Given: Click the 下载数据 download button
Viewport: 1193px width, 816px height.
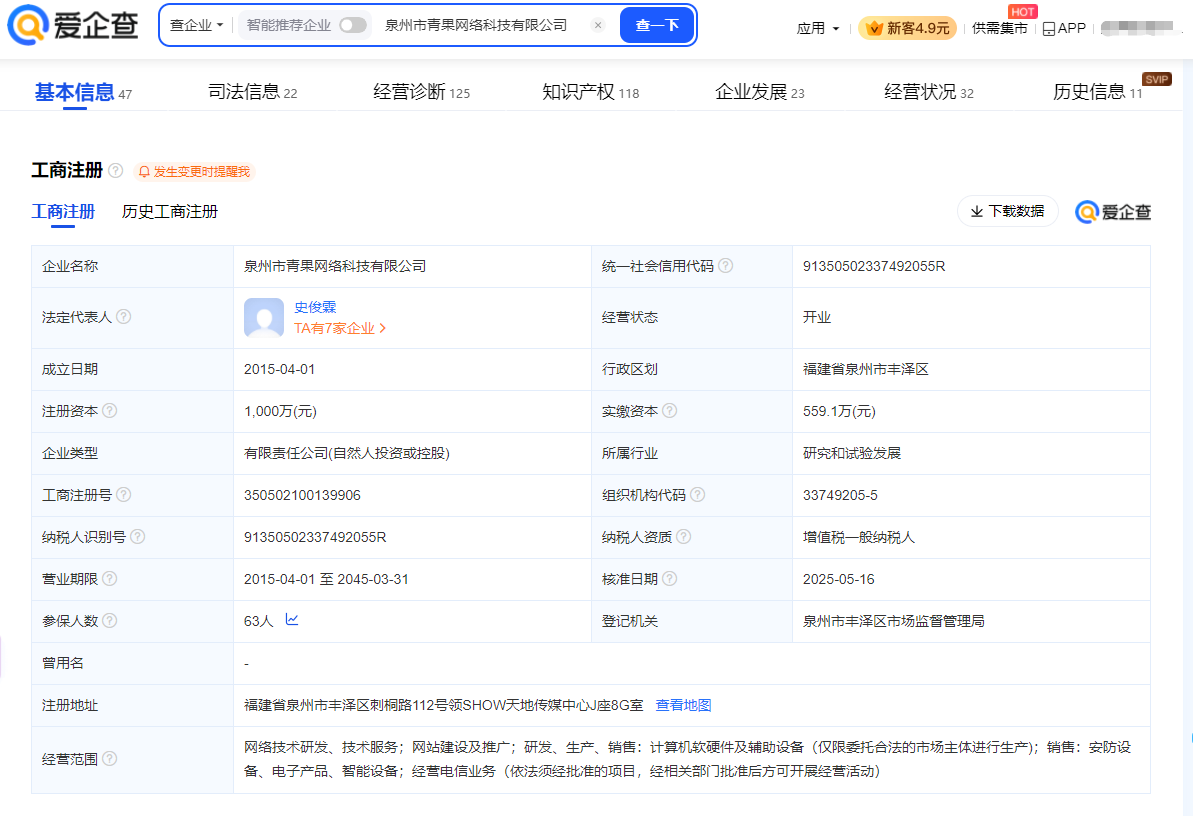Looking at the screenshot, I should (1007, 211).
